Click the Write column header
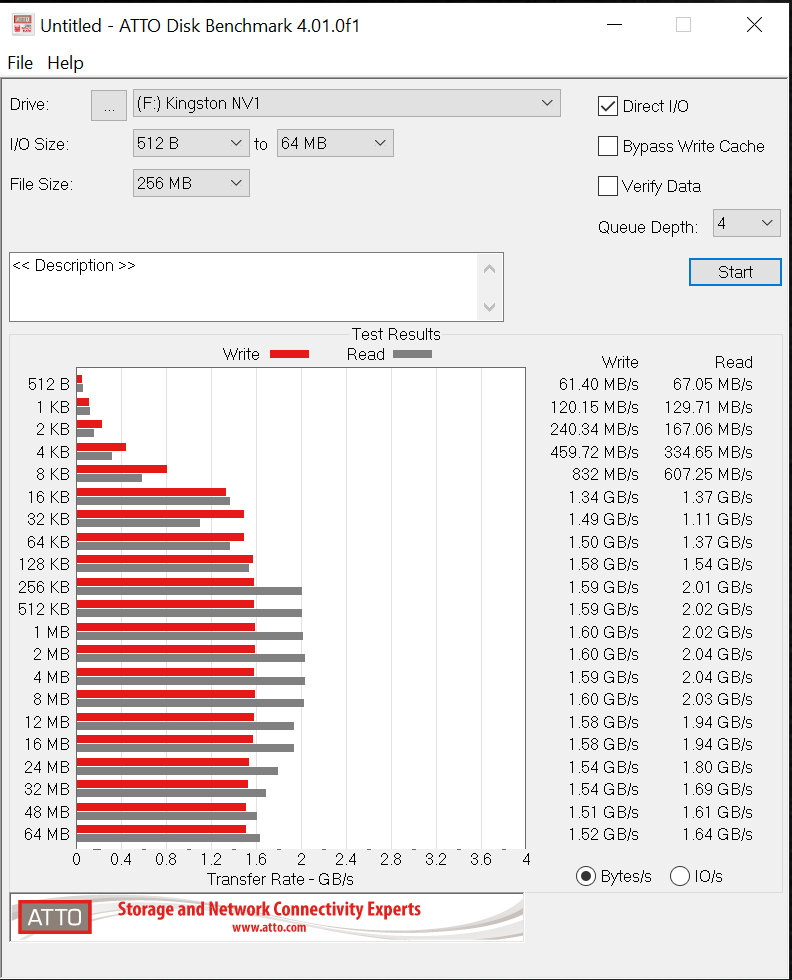792x980 pixels. [x=619, y=362]
